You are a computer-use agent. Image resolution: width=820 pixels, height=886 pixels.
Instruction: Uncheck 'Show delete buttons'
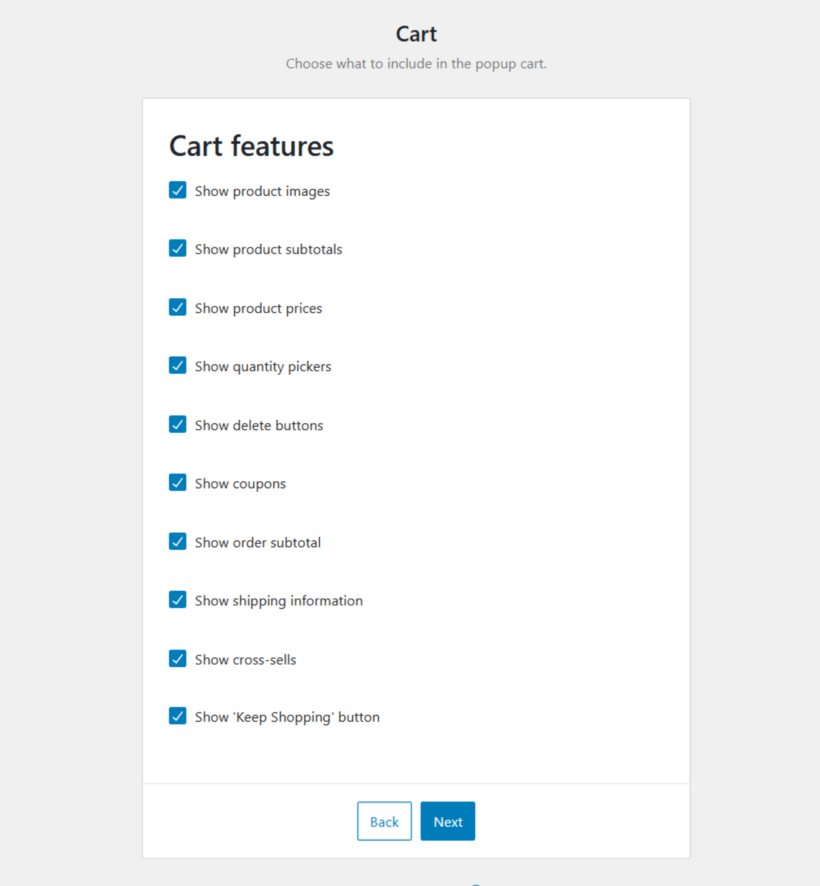(x=177, y=424)
